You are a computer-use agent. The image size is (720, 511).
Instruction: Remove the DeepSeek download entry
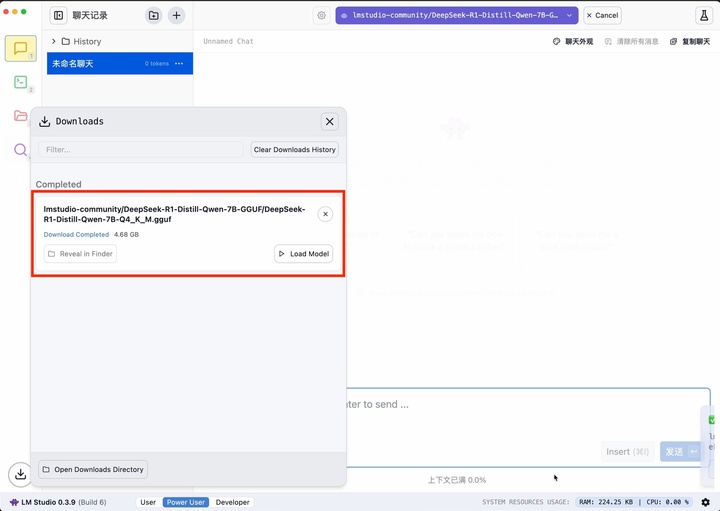pos(325,214)
